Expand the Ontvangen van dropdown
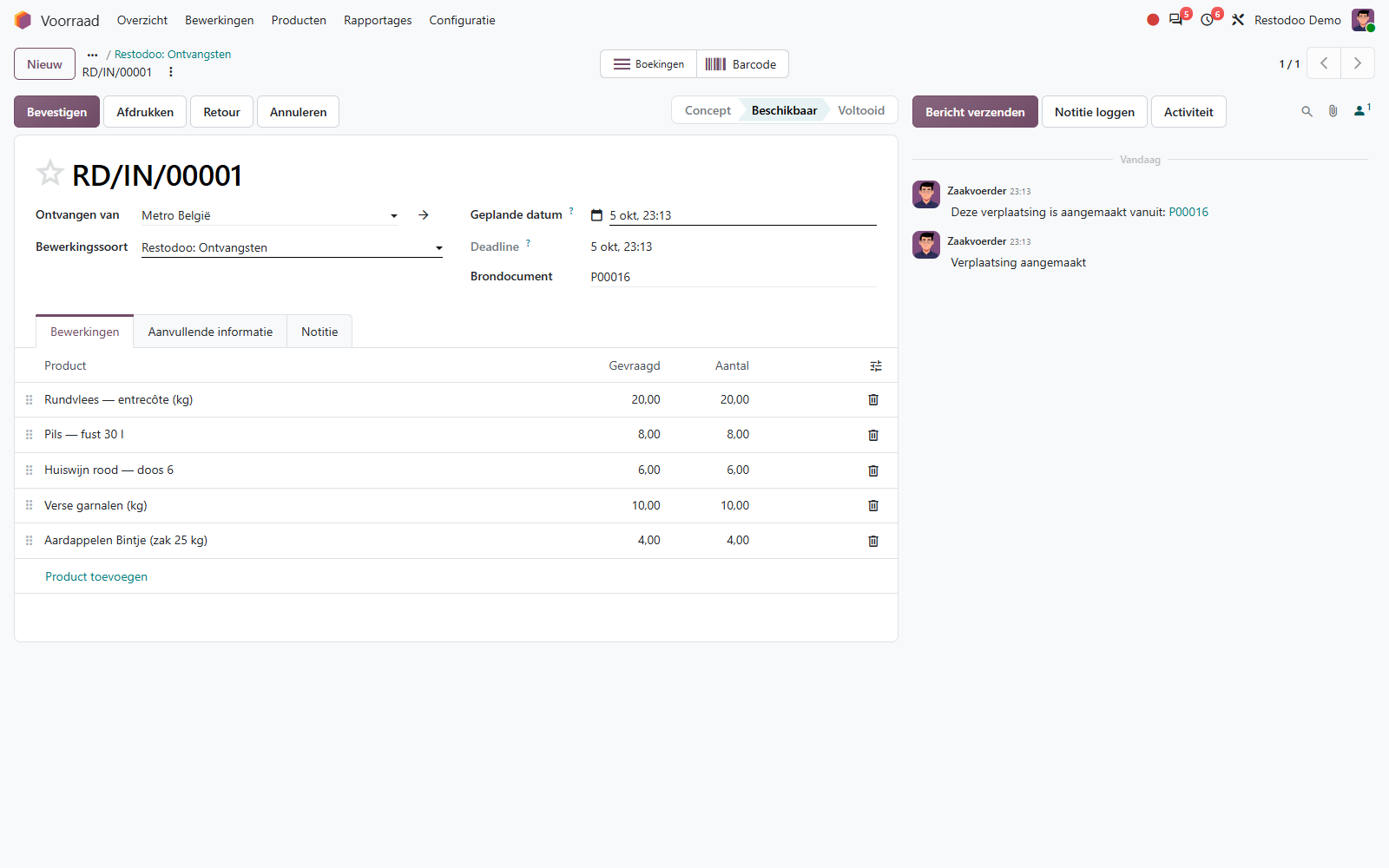The height and width of the screenshot is (868, 1389). tap(394, 216)
